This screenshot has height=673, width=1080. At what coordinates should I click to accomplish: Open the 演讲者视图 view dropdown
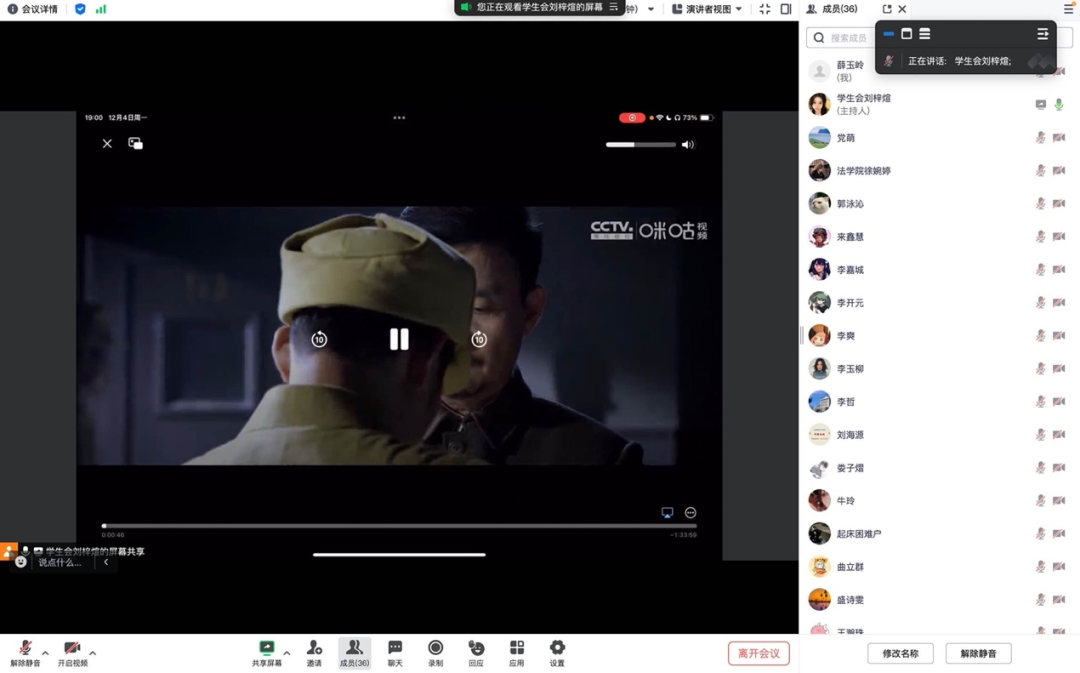[x=708, y=9]
